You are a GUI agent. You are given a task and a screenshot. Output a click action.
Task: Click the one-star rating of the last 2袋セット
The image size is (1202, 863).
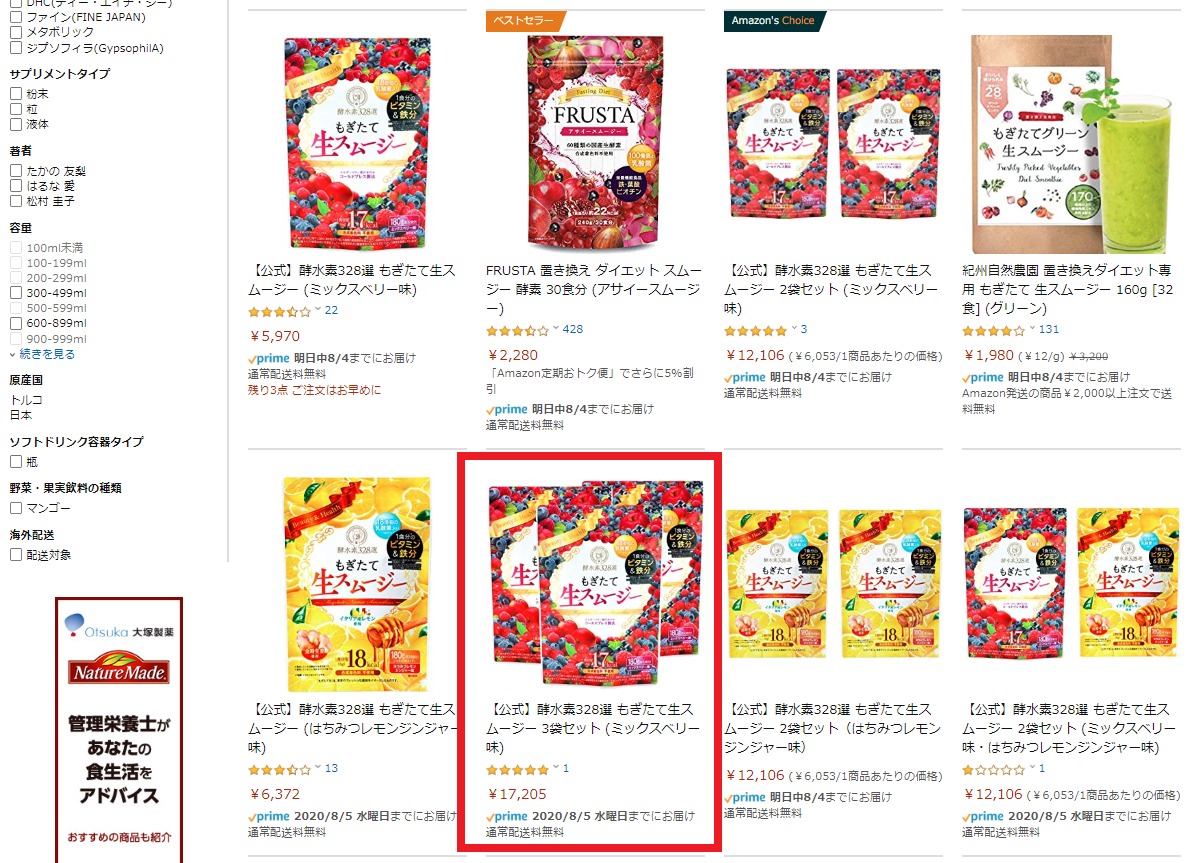point(994,769)
